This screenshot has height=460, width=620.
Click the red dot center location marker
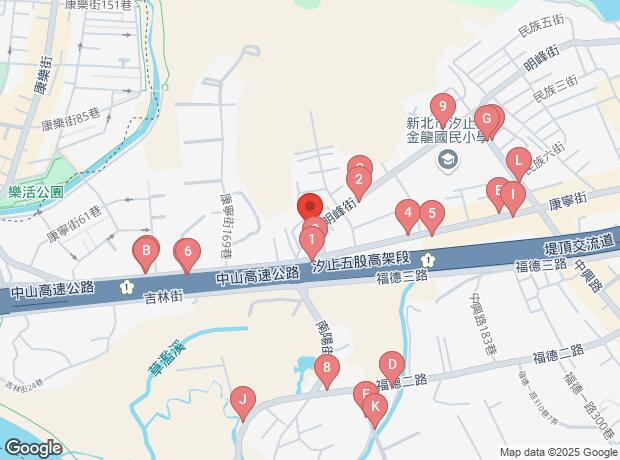pyautogui.click(x=310, y=206)
